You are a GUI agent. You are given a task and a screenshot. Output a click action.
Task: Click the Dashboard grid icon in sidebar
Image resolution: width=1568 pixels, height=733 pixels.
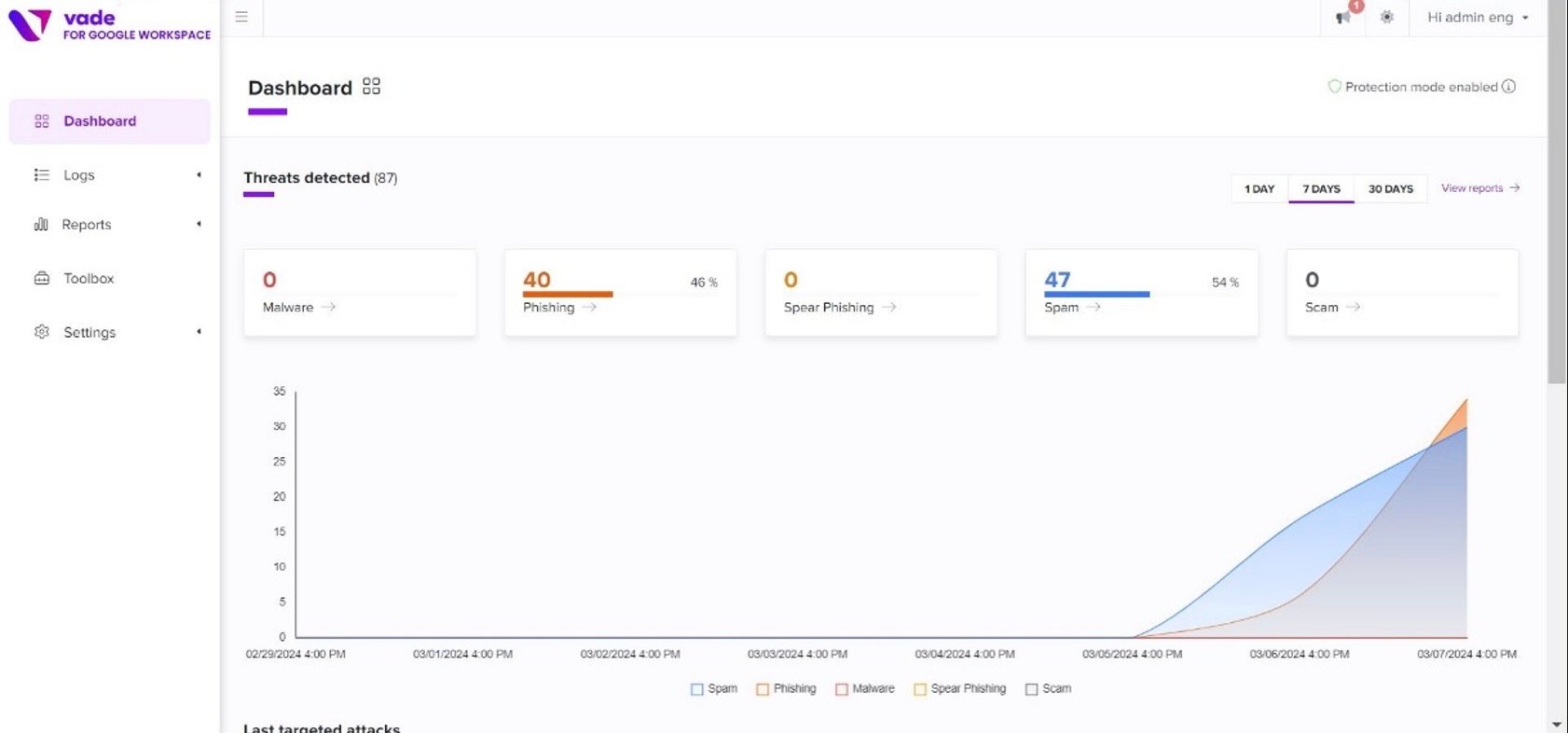pyautogui.click(x=42, y=121)
